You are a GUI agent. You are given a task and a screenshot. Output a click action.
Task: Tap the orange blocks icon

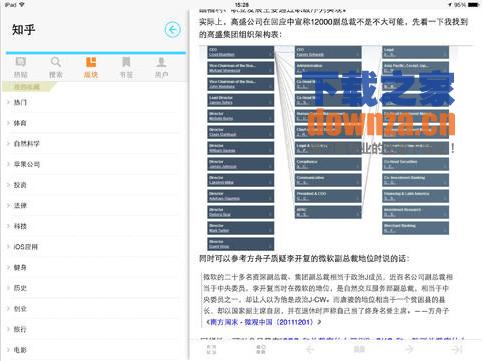91,62
